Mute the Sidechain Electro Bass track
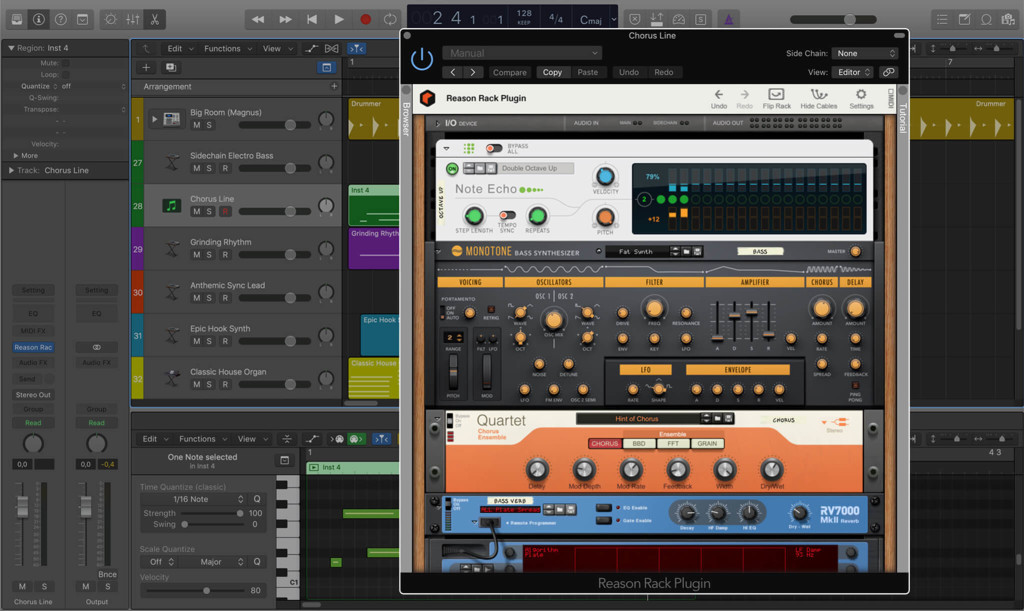Screen dimensions: 1024x611 pos(196,168)
